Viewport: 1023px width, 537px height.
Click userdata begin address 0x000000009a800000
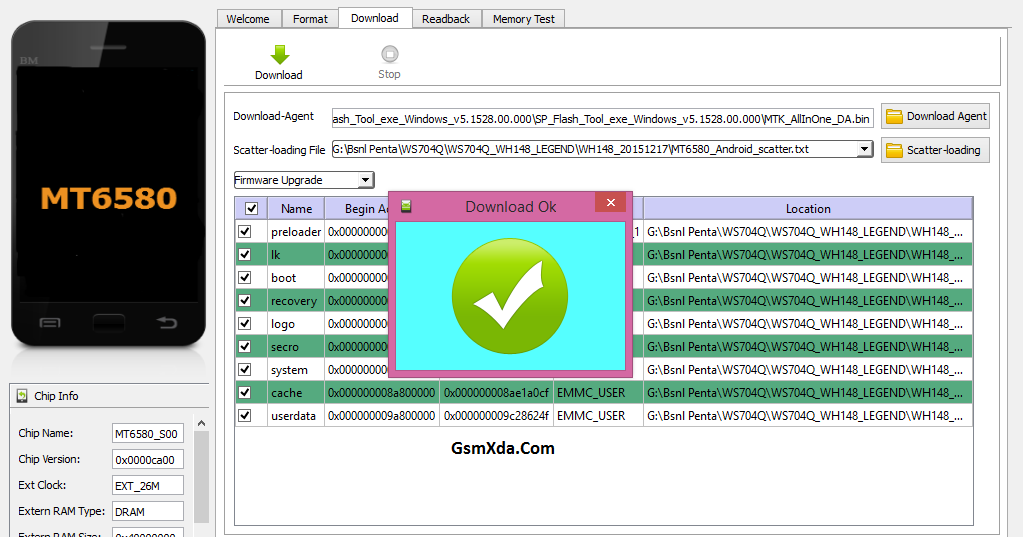point(382,416)
